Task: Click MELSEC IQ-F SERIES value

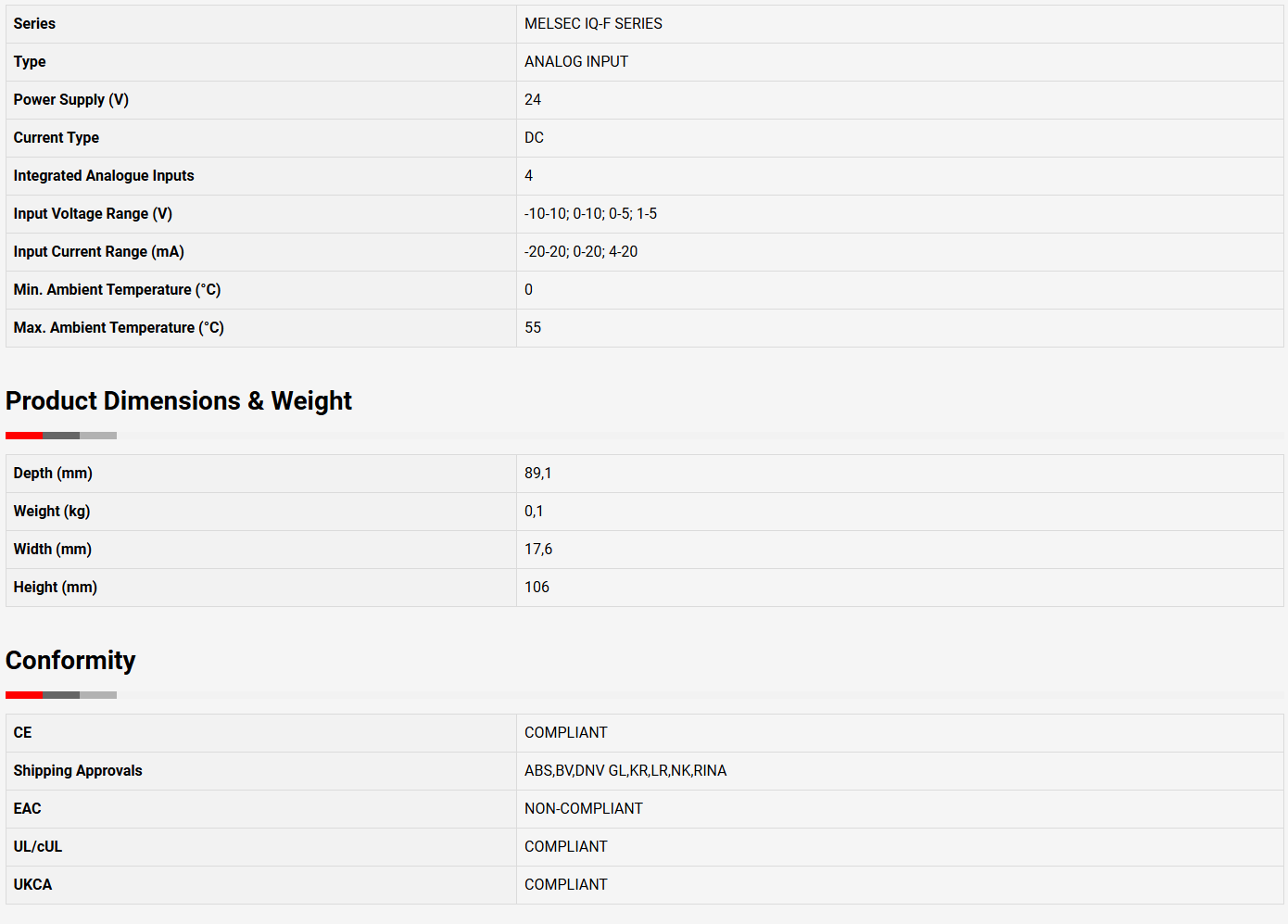Action: tap(593, 24)
